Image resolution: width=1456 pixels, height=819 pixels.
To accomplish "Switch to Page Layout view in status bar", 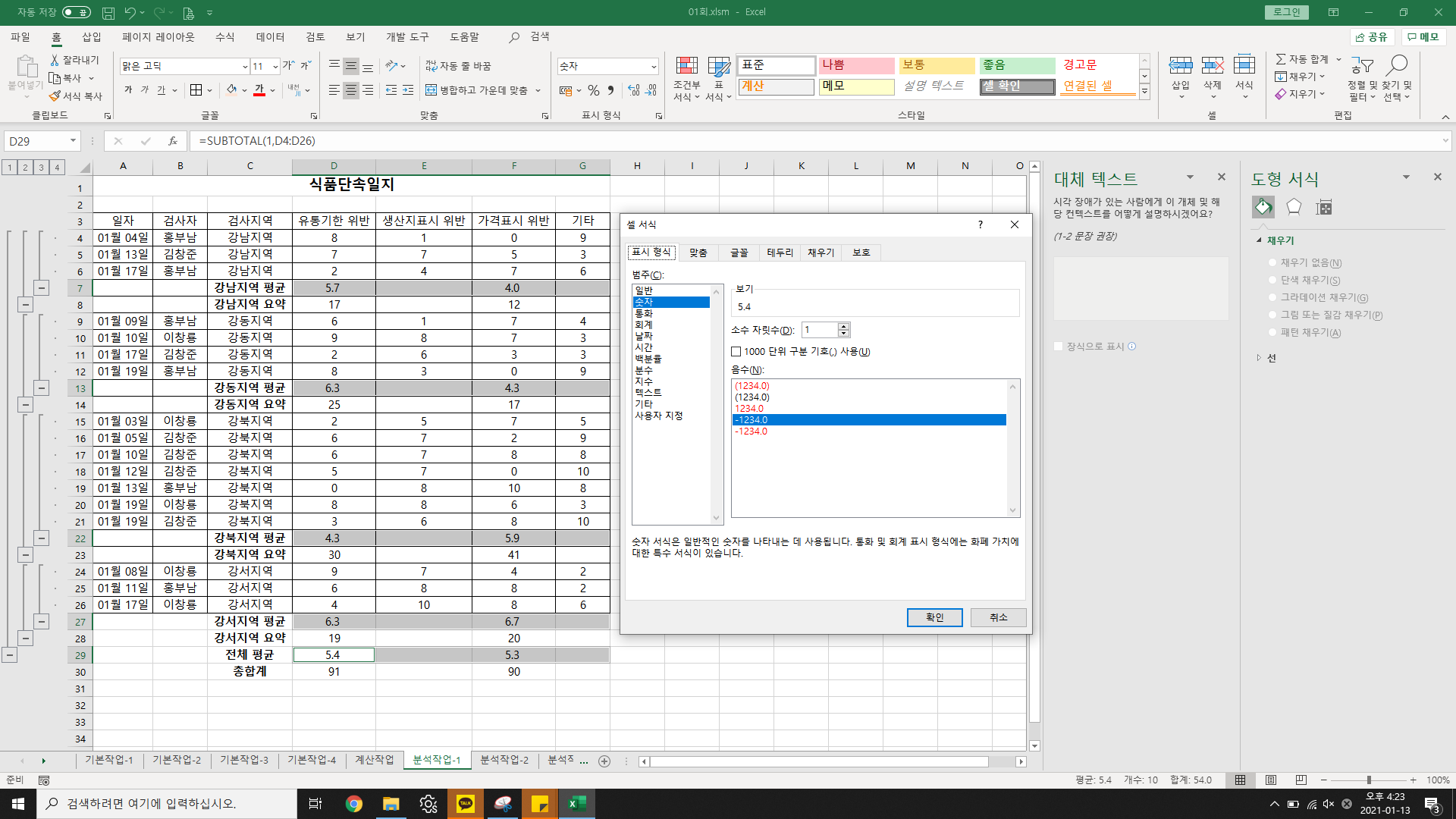I will tap(1271, 780).
